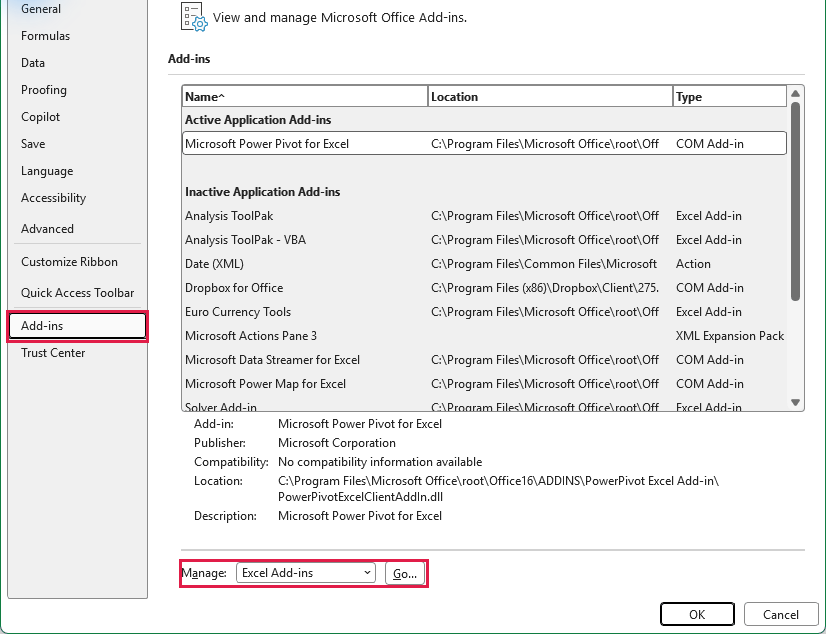Click the No compatibility information available text
Viewport: 826px width, 634px height.
coord(380,462)
